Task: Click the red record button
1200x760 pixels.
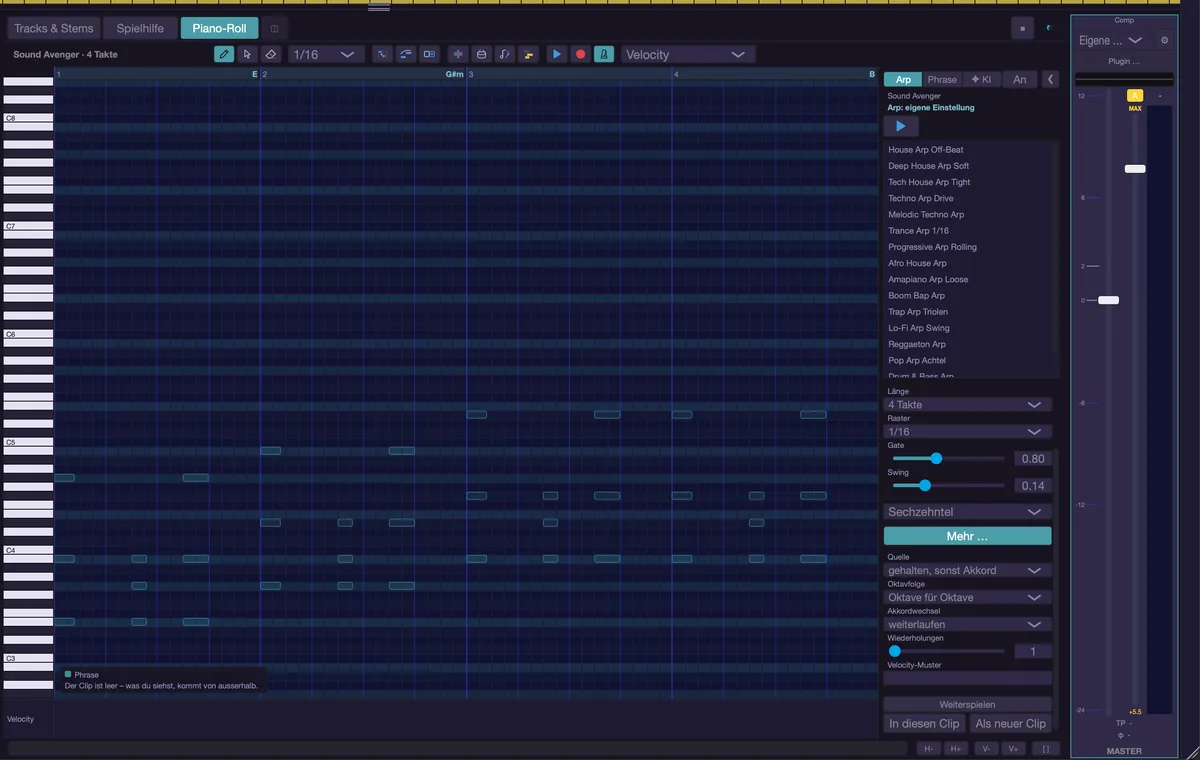Action: pyautogui.click(x=580, y=54)
